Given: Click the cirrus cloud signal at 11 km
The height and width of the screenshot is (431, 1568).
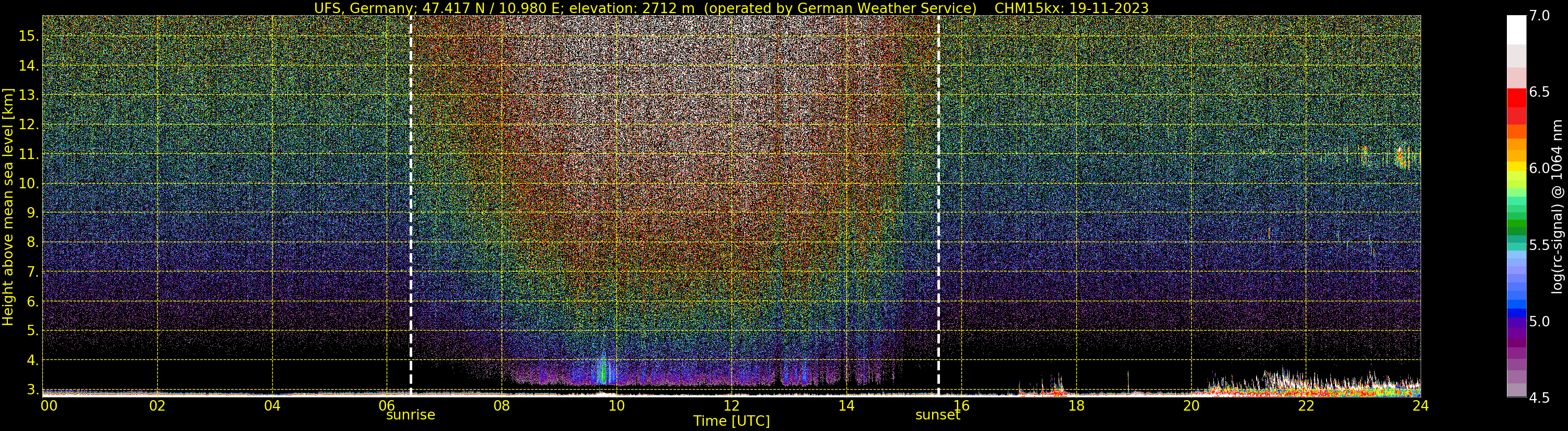Looking at the screenshot, I should tap(1402, 157).
